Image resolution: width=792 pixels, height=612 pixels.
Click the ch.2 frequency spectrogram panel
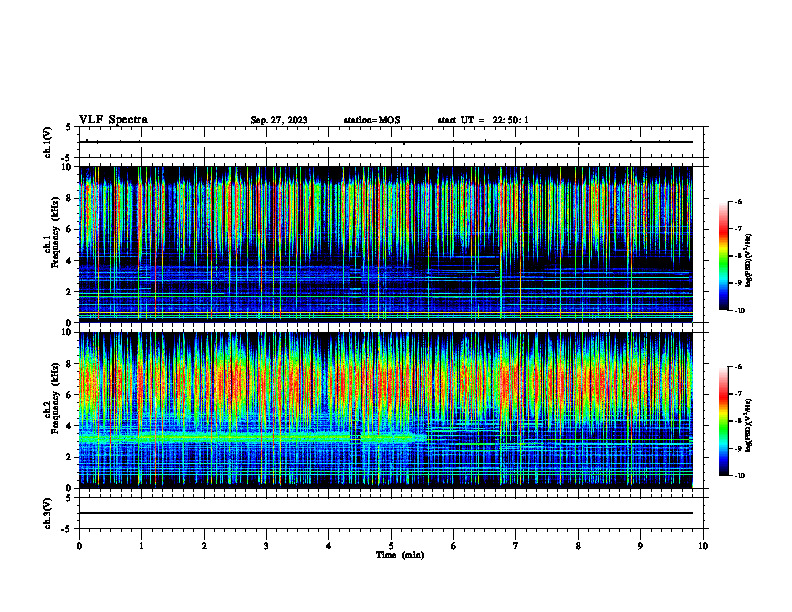click(386, 410)
